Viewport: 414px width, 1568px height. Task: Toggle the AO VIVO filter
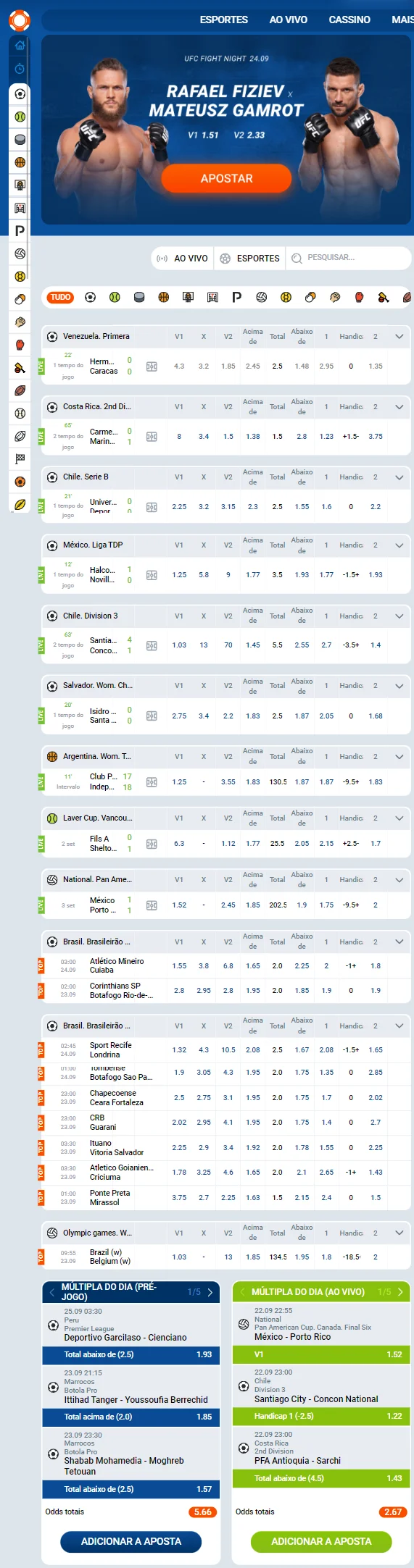click(183, 258)
